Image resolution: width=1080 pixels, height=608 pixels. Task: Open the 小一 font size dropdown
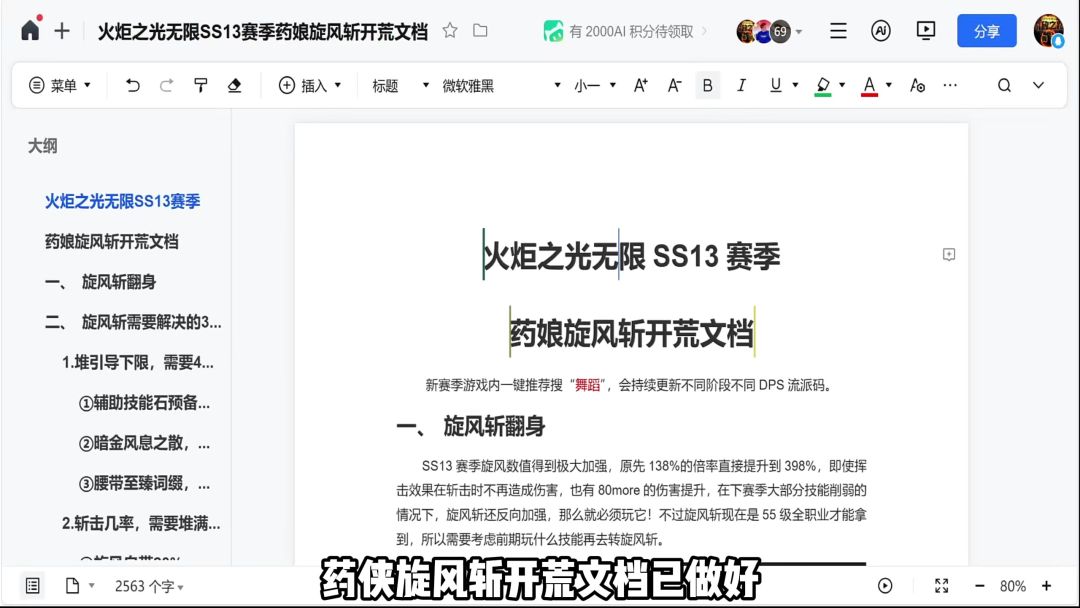pos(594,85)
